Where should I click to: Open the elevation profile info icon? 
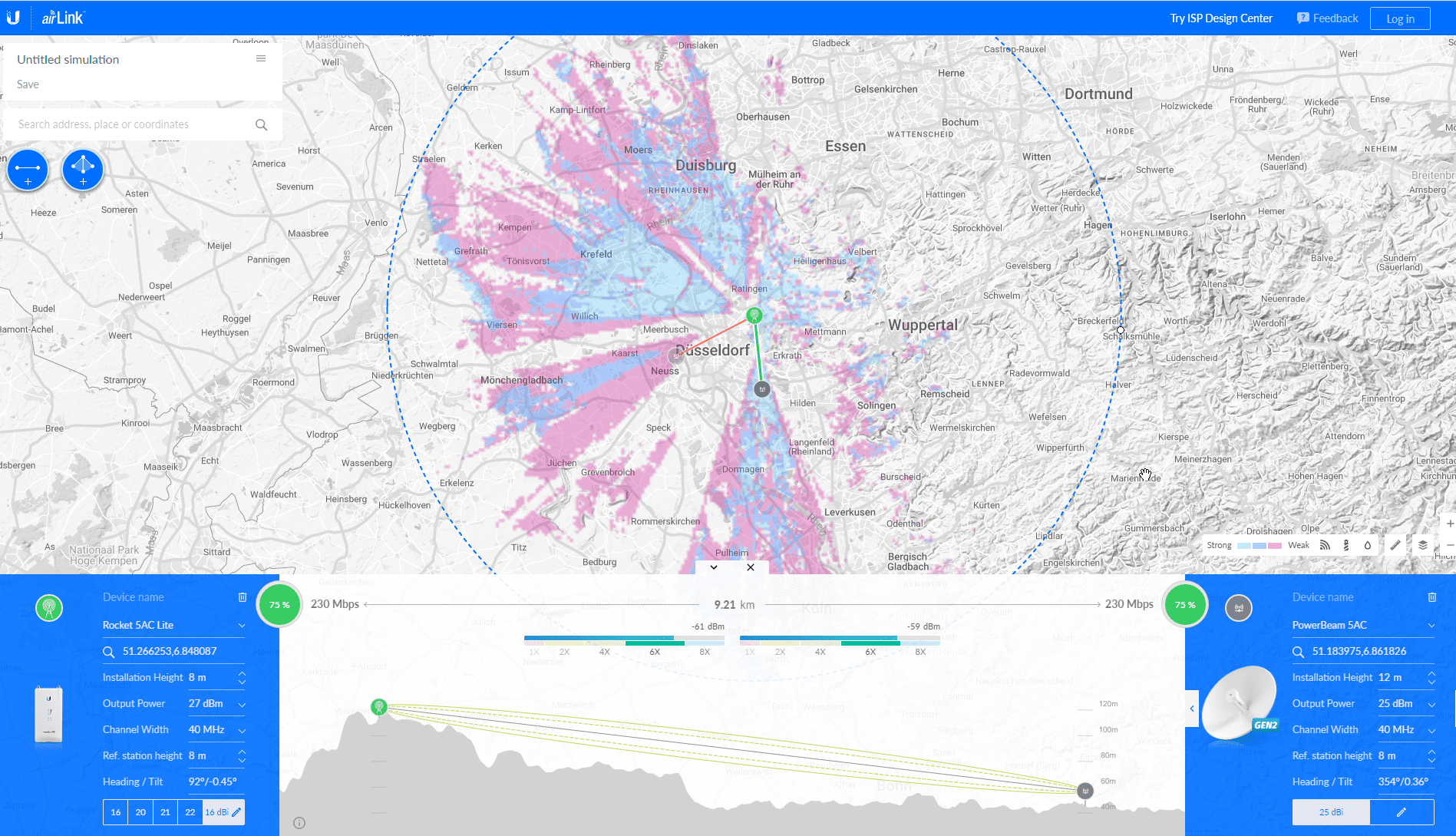299,823
